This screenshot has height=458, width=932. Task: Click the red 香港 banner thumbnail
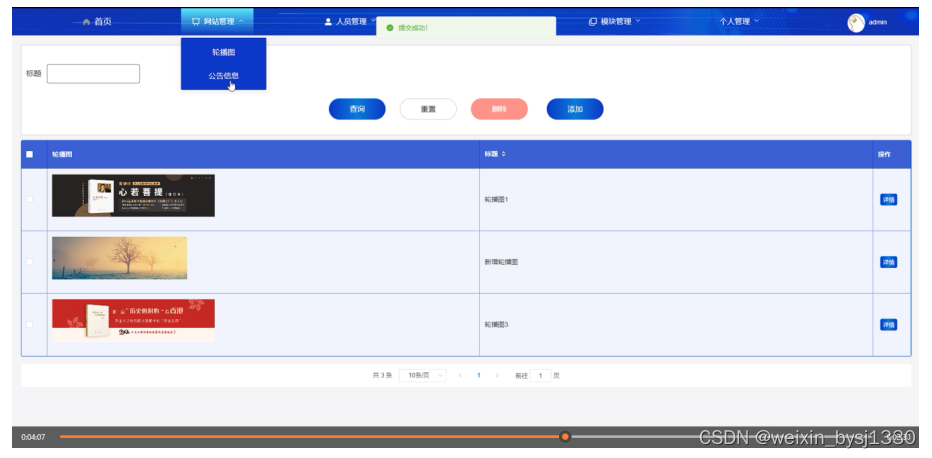pos(133,320)
